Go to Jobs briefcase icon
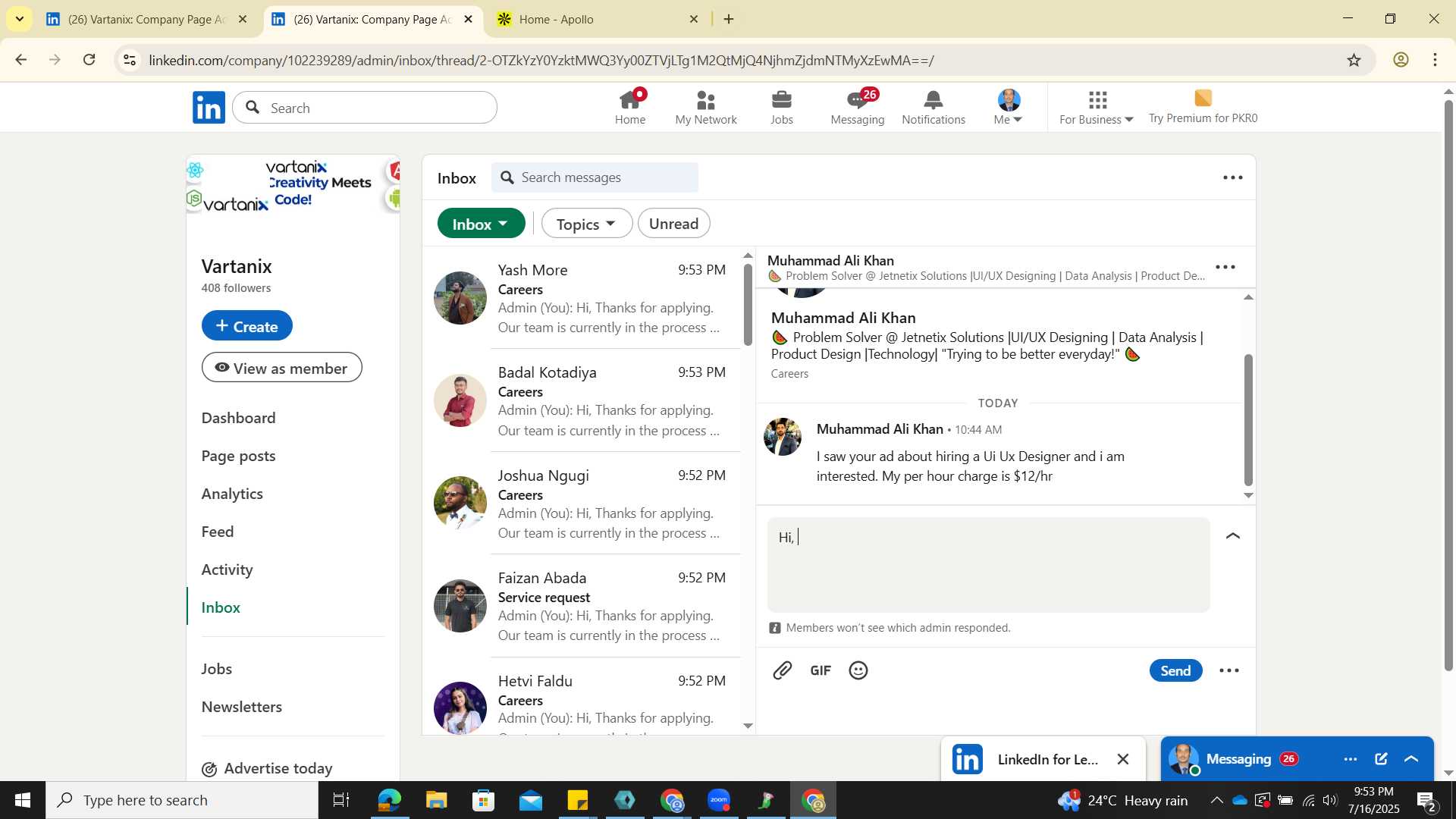 click(781, 107)
